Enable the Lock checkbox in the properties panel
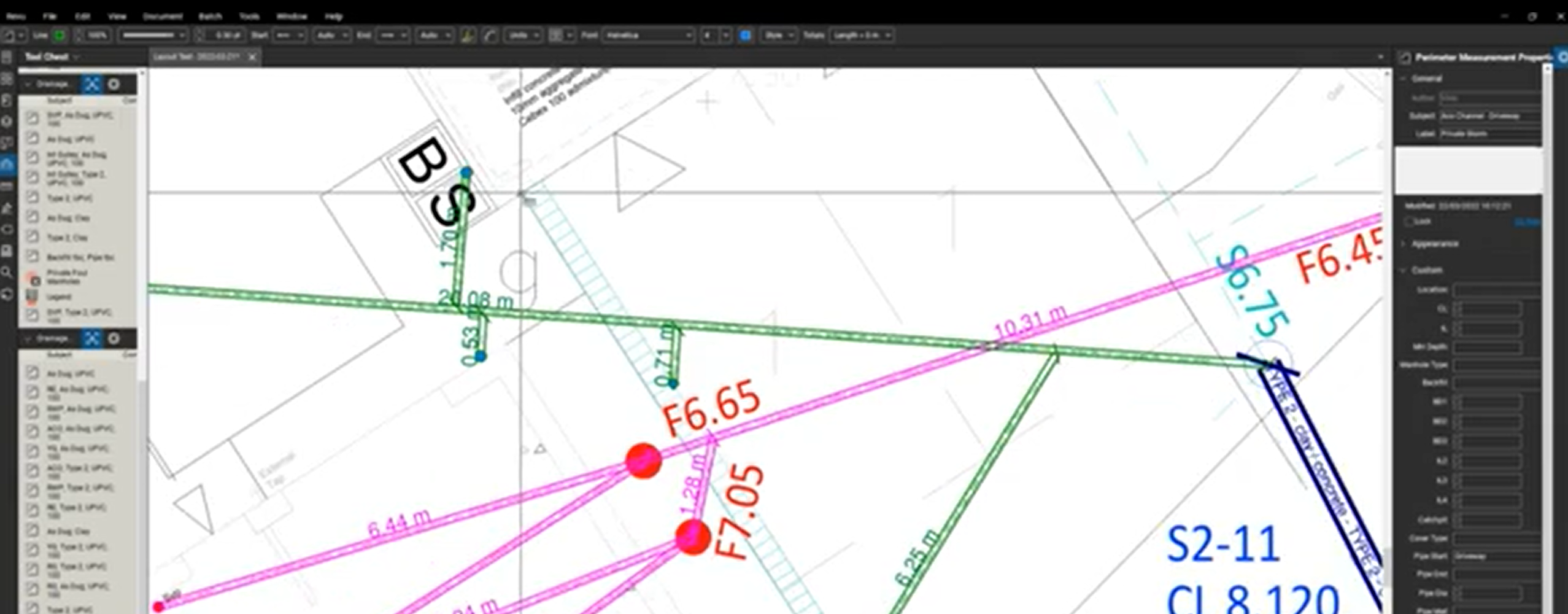The image size is (1568, 614). (1408, 222)
